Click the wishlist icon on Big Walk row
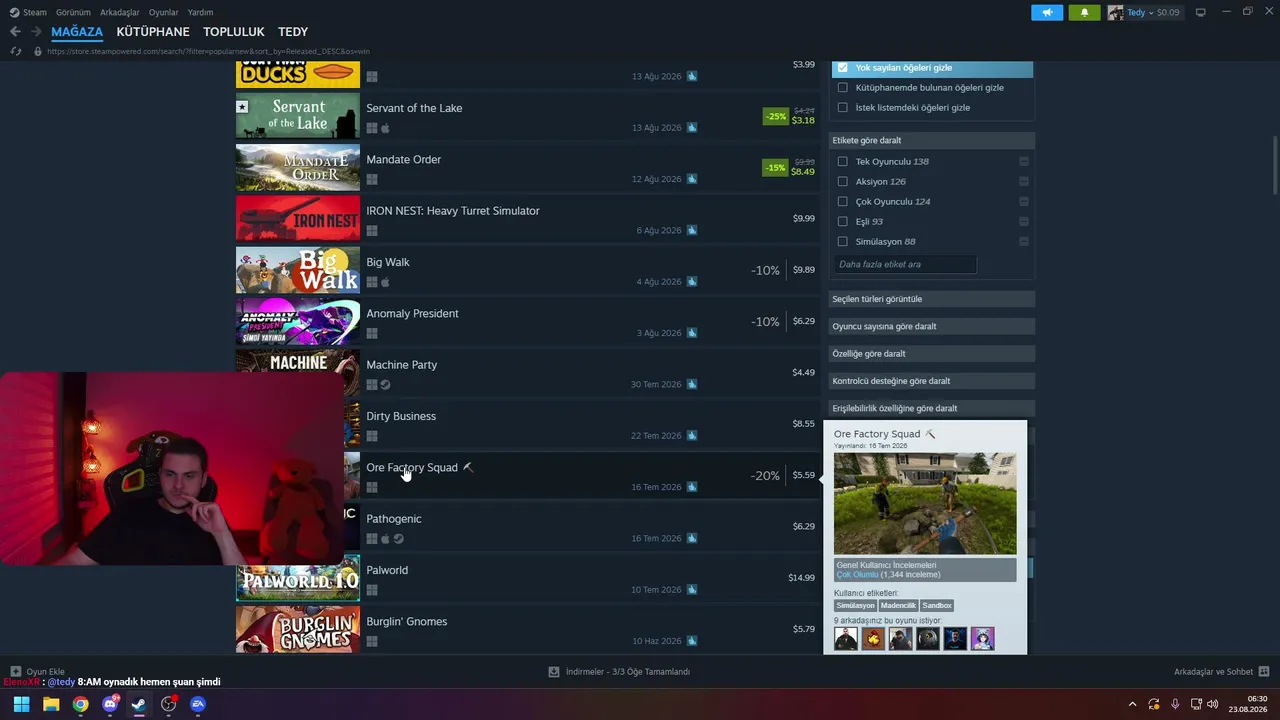 (692, 282)
